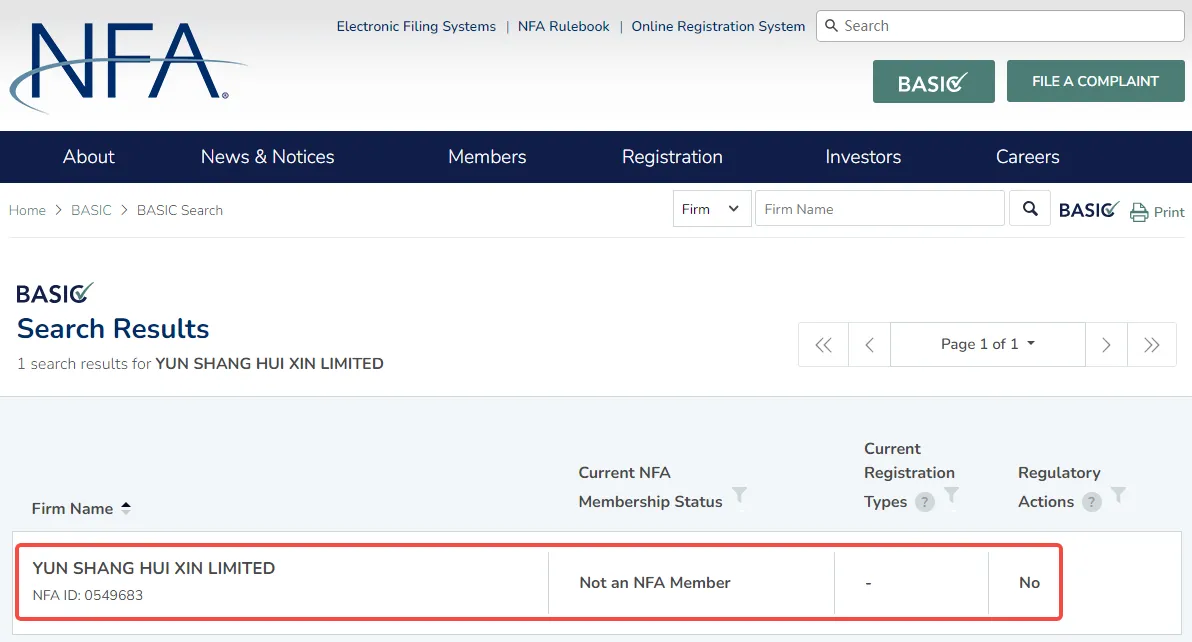The image size is (1192, 642).
Task: Open the Online Registration System link
Action: [718, 27]
